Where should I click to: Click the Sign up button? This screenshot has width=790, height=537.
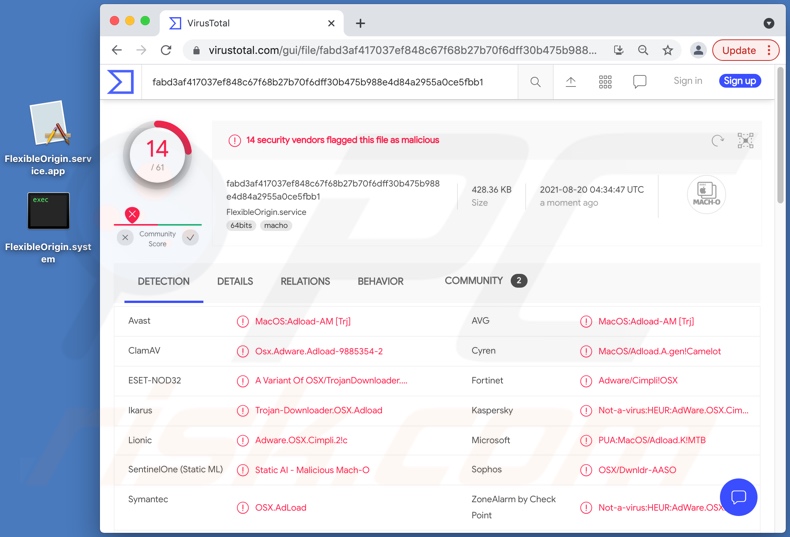pyautogui.click(x=739, y=81)
